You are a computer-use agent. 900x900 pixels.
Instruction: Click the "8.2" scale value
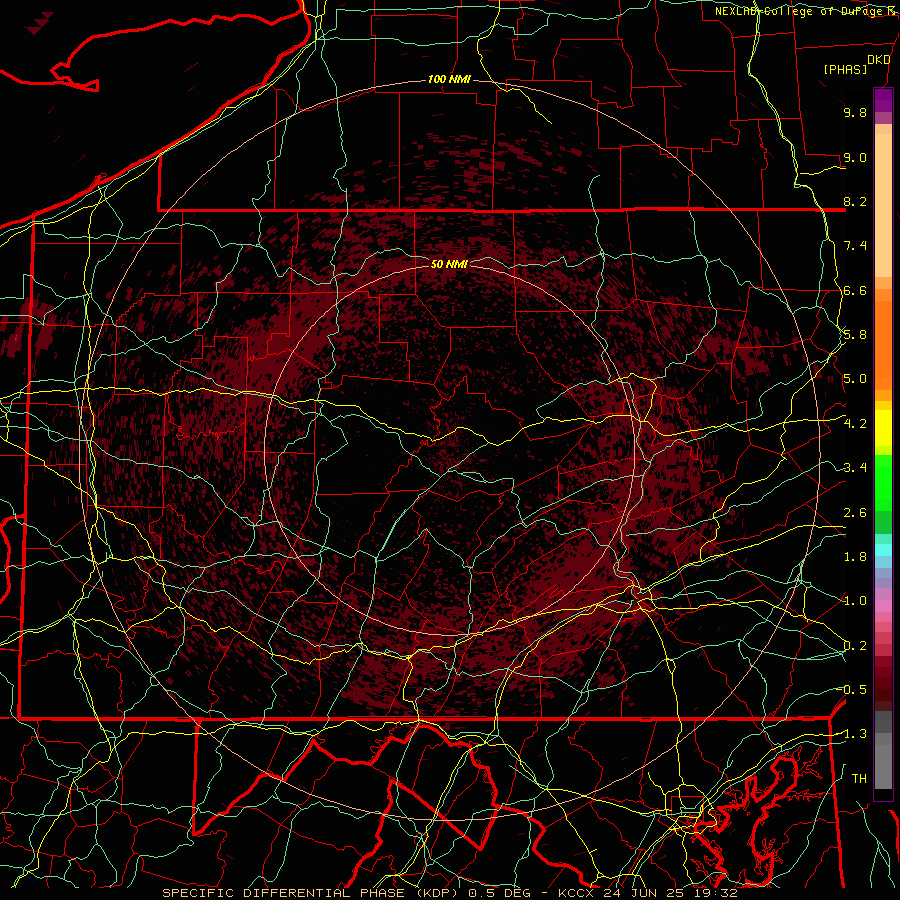click(855, 201)
